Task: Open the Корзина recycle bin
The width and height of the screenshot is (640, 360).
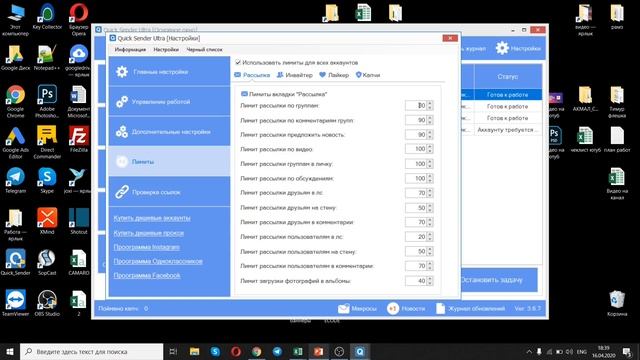Action: pyautogui.click(x=617, y=303)
